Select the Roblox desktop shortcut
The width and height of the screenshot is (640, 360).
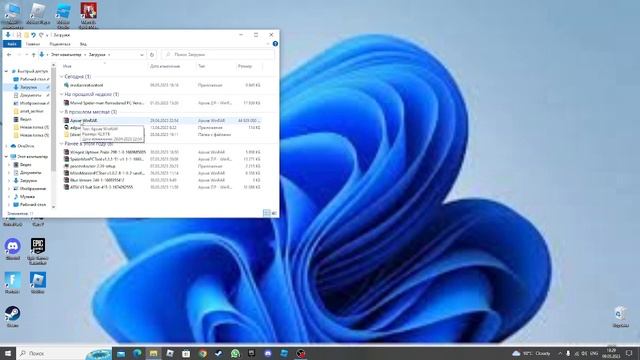coord(38,282)
